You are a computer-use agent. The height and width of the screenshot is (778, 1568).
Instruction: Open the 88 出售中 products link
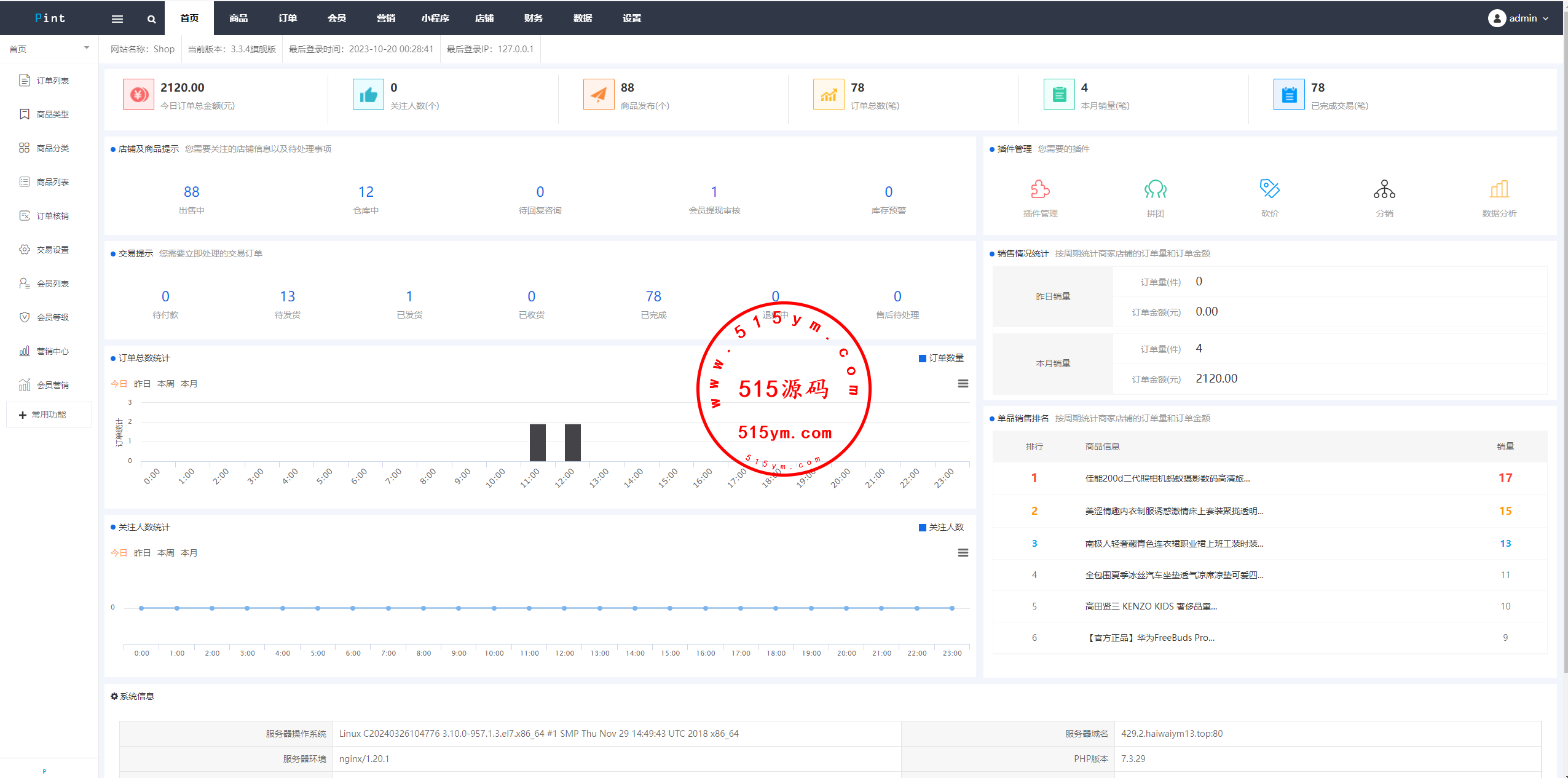tap(191, 193)
